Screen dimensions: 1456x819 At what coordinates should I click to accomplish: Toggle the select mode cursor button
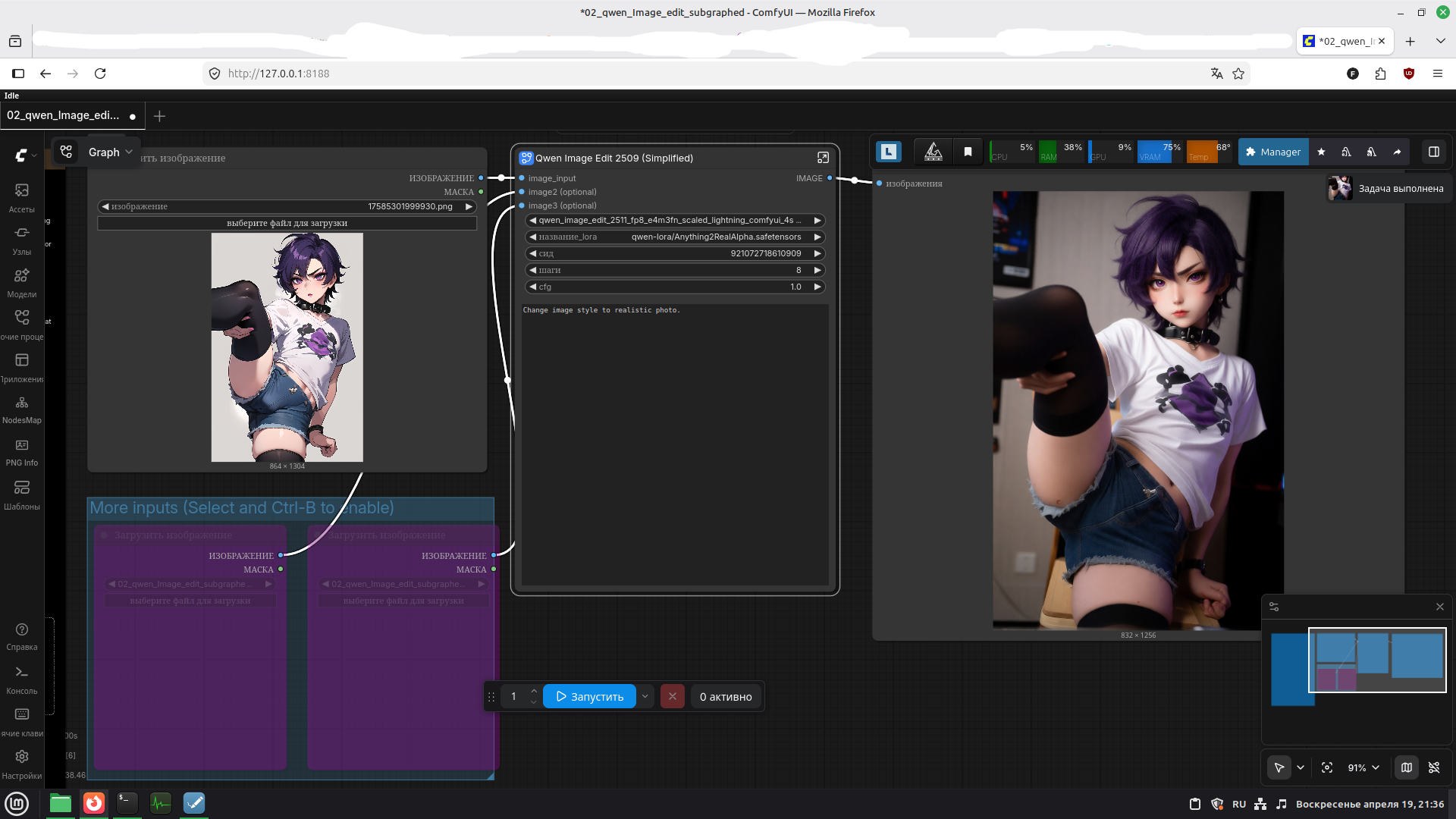tap(1279, 767)
